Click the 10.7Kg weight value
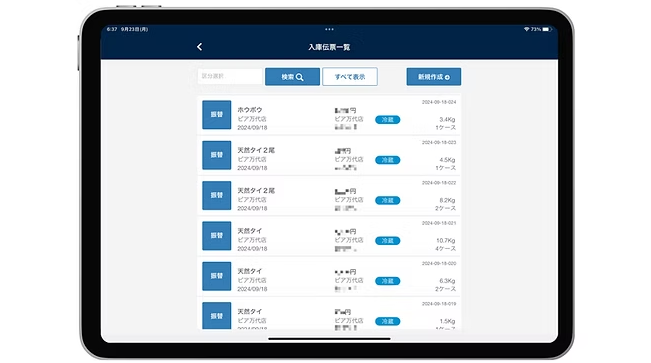Viewport: 651px width, 363px height. 445,240
